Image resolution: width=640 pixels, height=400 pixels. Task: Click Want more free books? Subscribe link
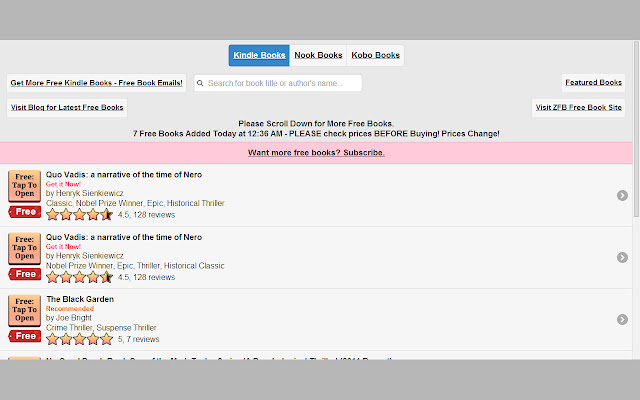tap(316, 153)
